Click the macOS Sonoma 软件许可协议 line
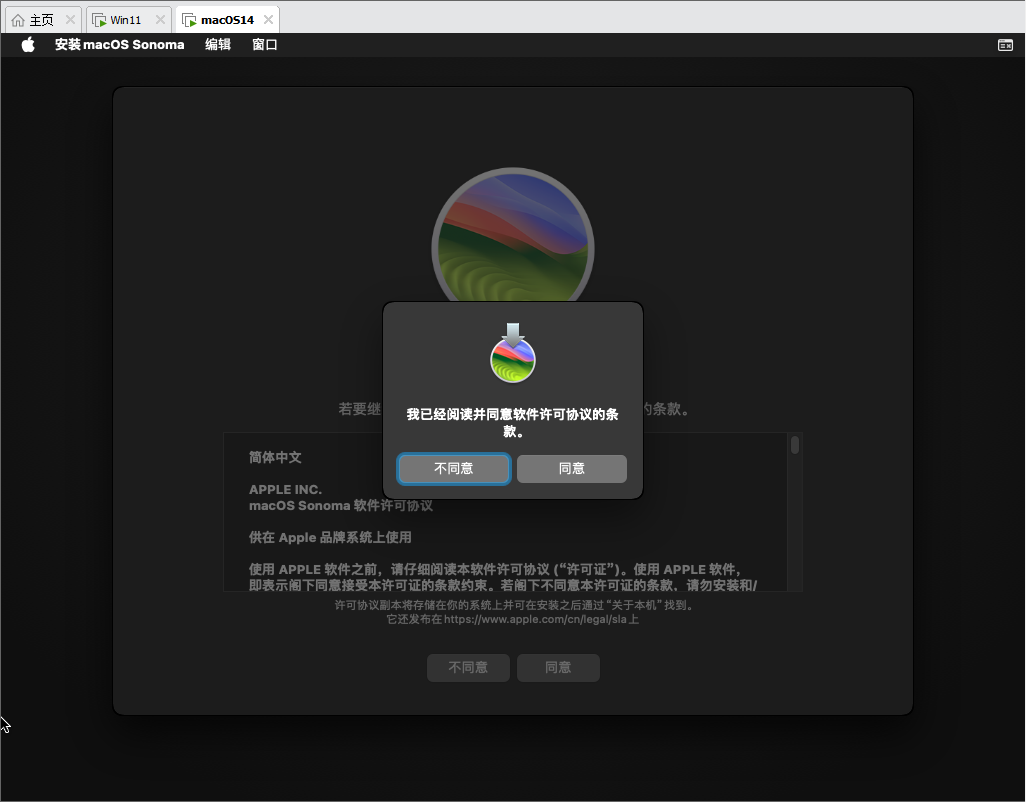The height and width of the screenshot is (802, 1026). tap(341, 506)
